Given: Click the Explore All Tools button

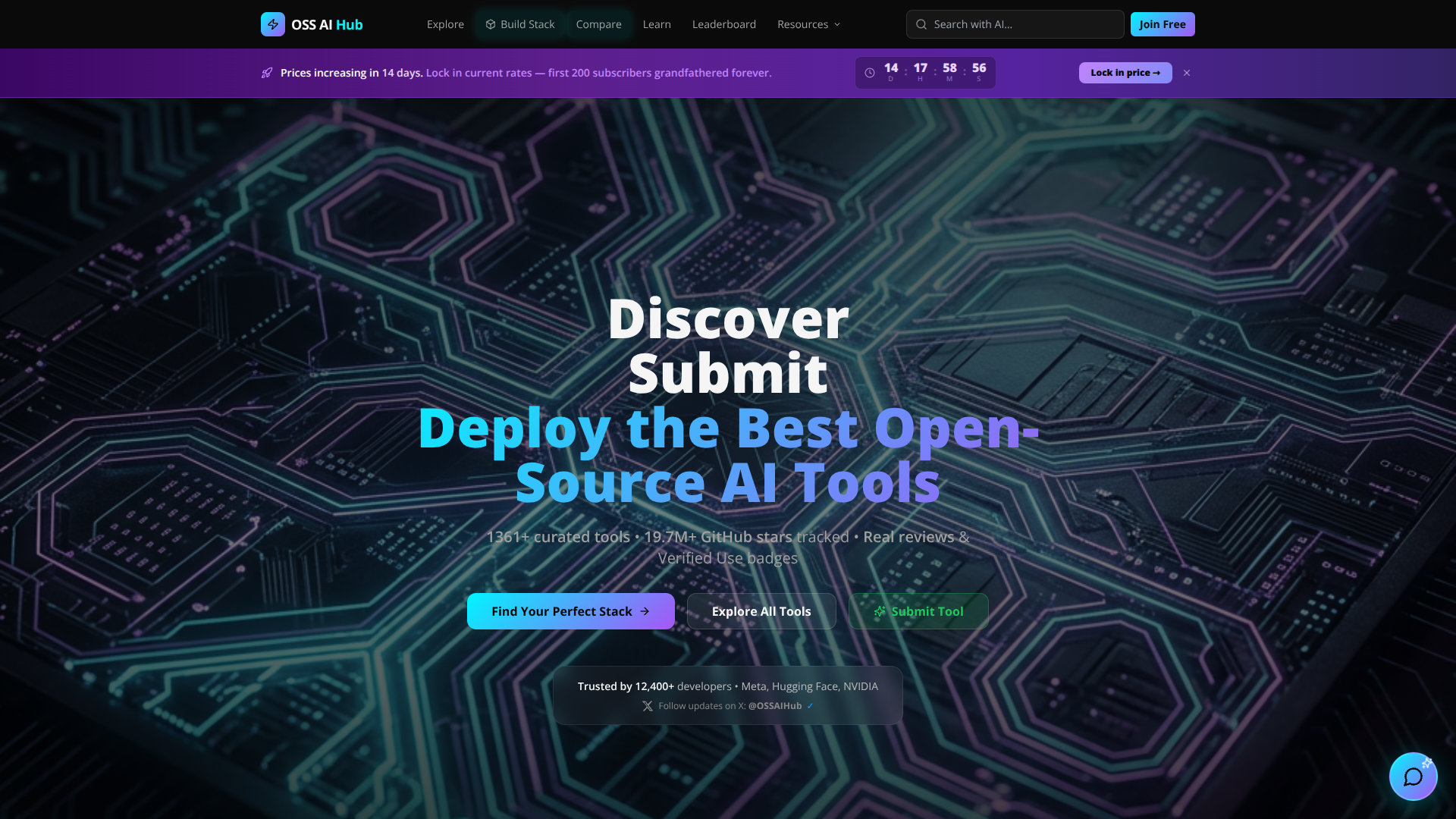Looking at the screenshot, I should (x=761, y=611).
